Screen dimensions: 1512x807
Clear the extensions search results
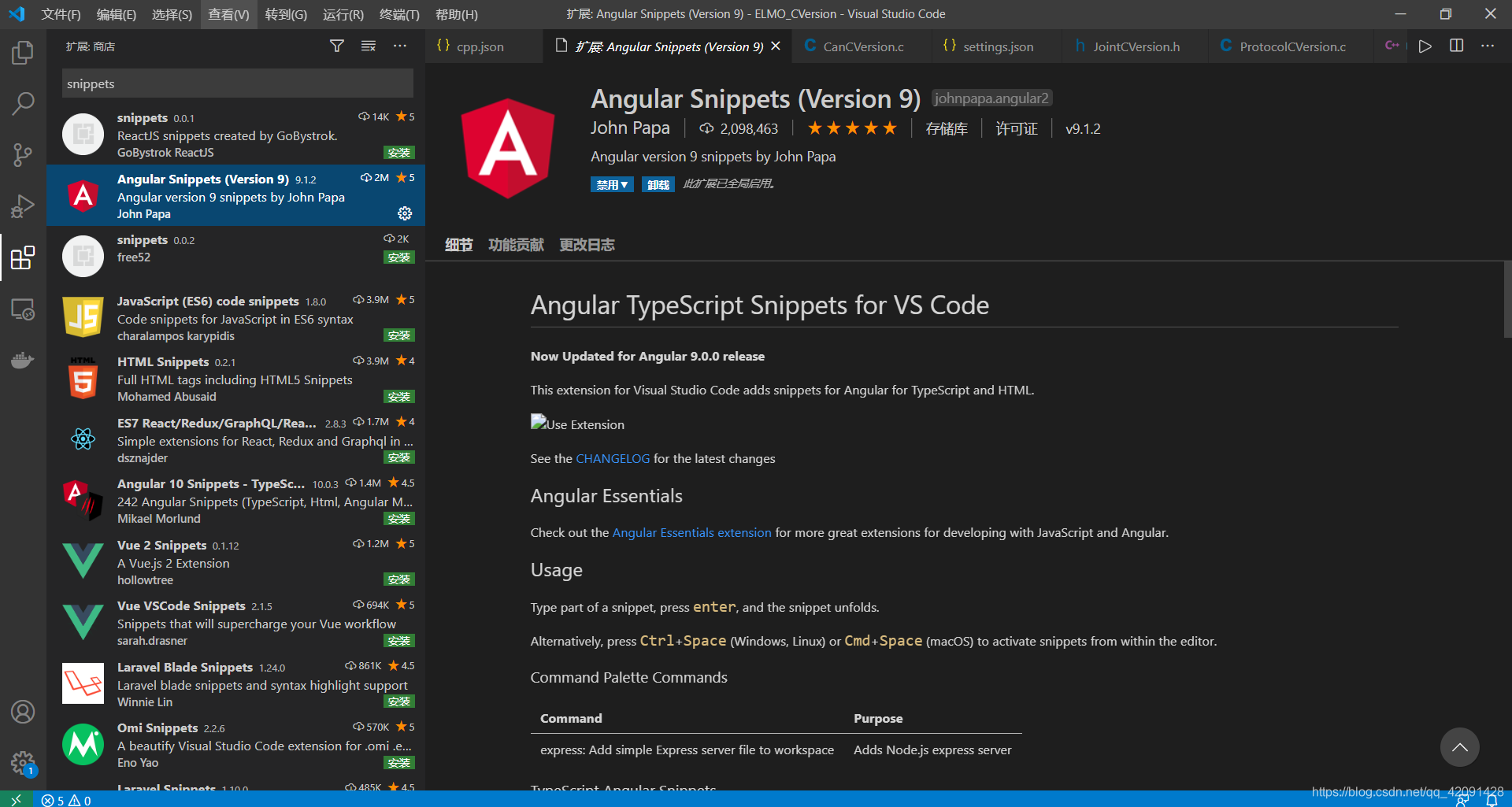click(368, 46)
